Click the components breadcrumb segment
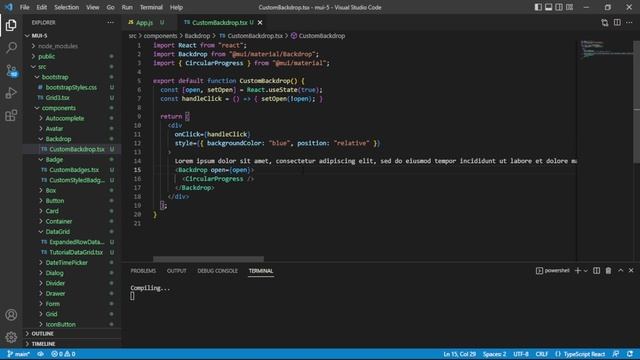The image size is (640, 360). coord(160,36)
